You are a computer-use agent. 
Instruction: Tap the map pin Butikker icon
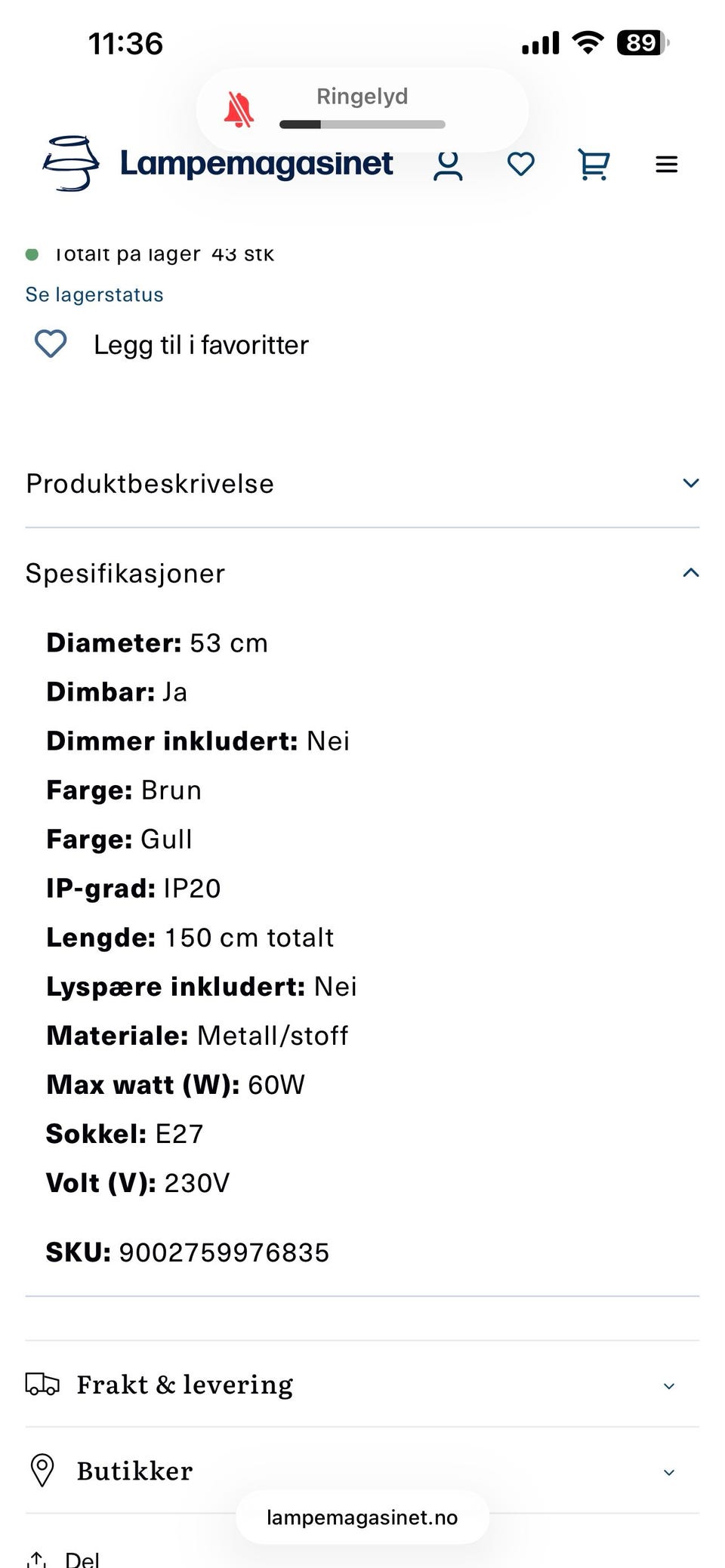pyautogui.click(x=42, y=1470)
